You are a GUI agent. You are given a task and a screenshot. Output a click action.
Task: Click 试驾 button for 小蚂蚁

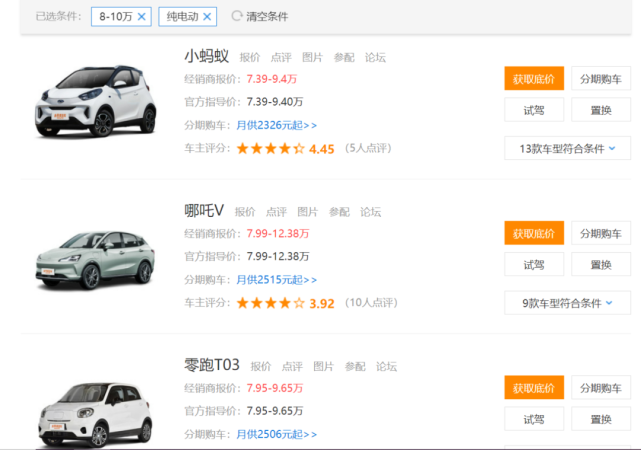[x=534, y=110]
